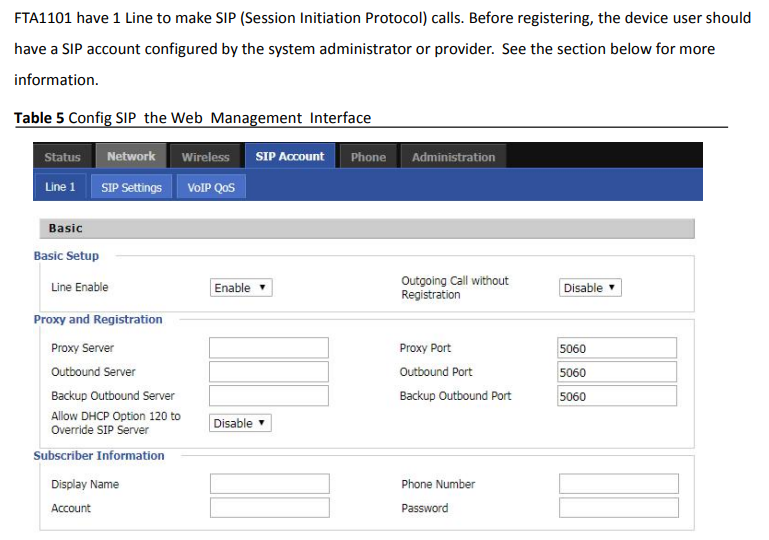Click the Outbound Server input field
This screenshot has width=769, height=540.
click(269, 372)
